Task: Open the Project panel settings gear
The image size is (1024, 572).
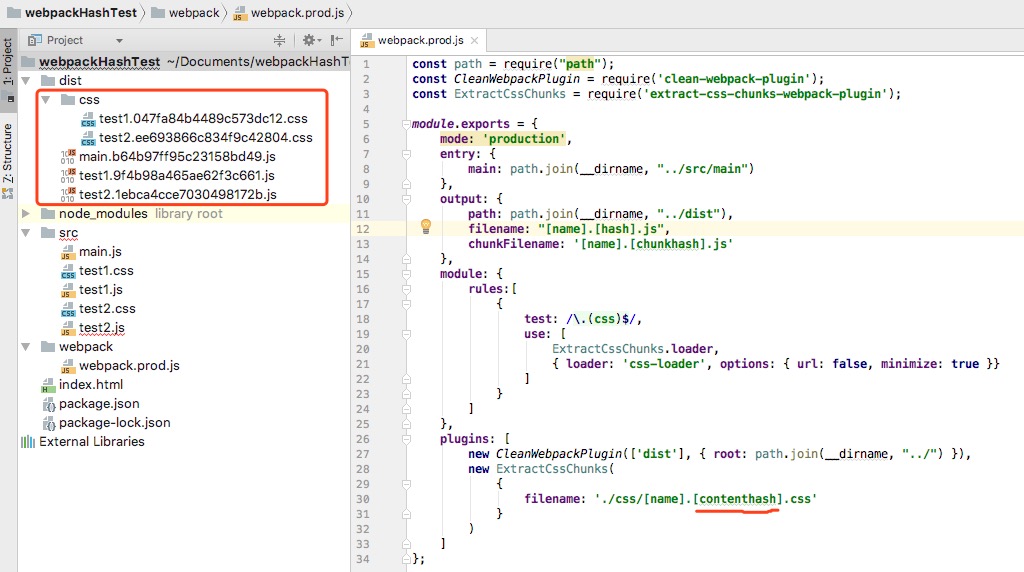Action: point(309,40)
